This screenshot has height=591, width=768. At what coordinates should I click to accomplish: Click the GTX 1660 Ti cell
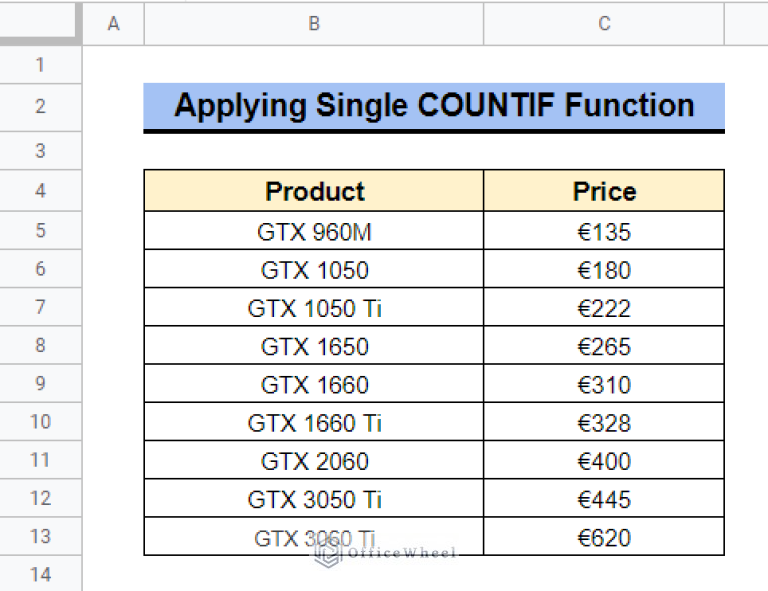coord(314,422)
